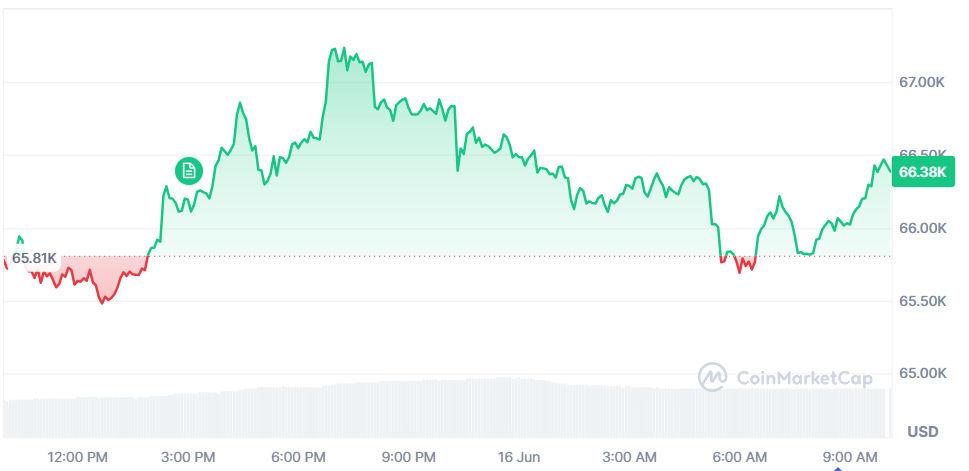Select the 12:00 PM time axis label
This screenshot has height=471, width=969.
(x=77, y=457)
